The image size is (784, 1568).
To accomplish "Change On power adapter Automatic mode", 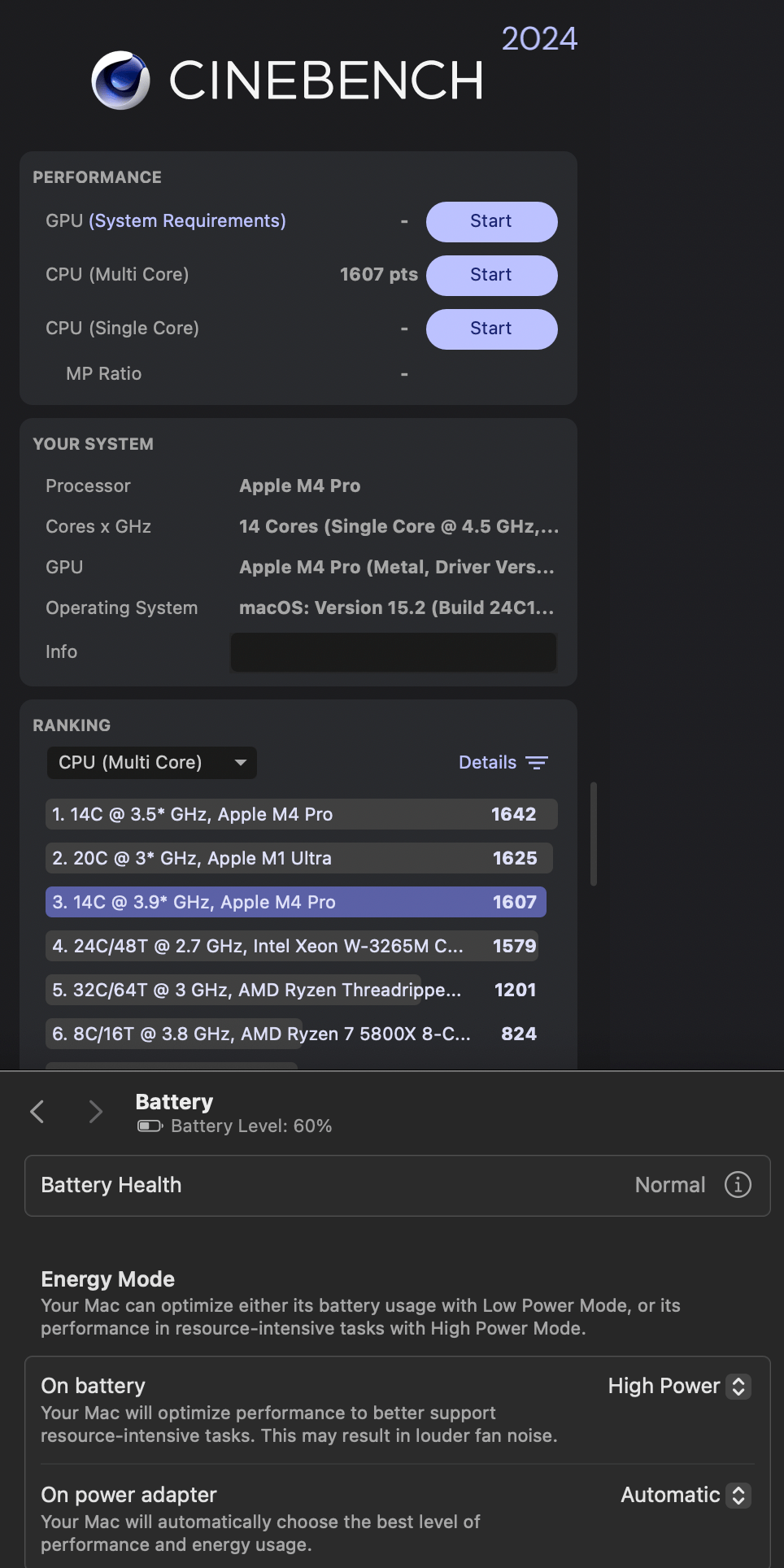I will click(x=683, y=1495).
